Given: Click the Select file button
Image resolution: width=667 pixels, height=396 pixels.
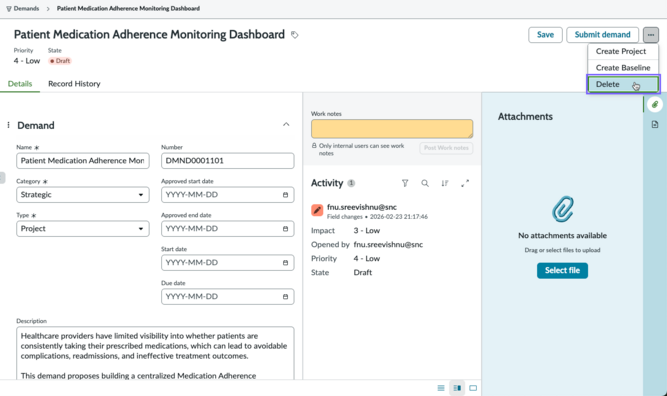Looking at the screenshot, I should point(562,271).
